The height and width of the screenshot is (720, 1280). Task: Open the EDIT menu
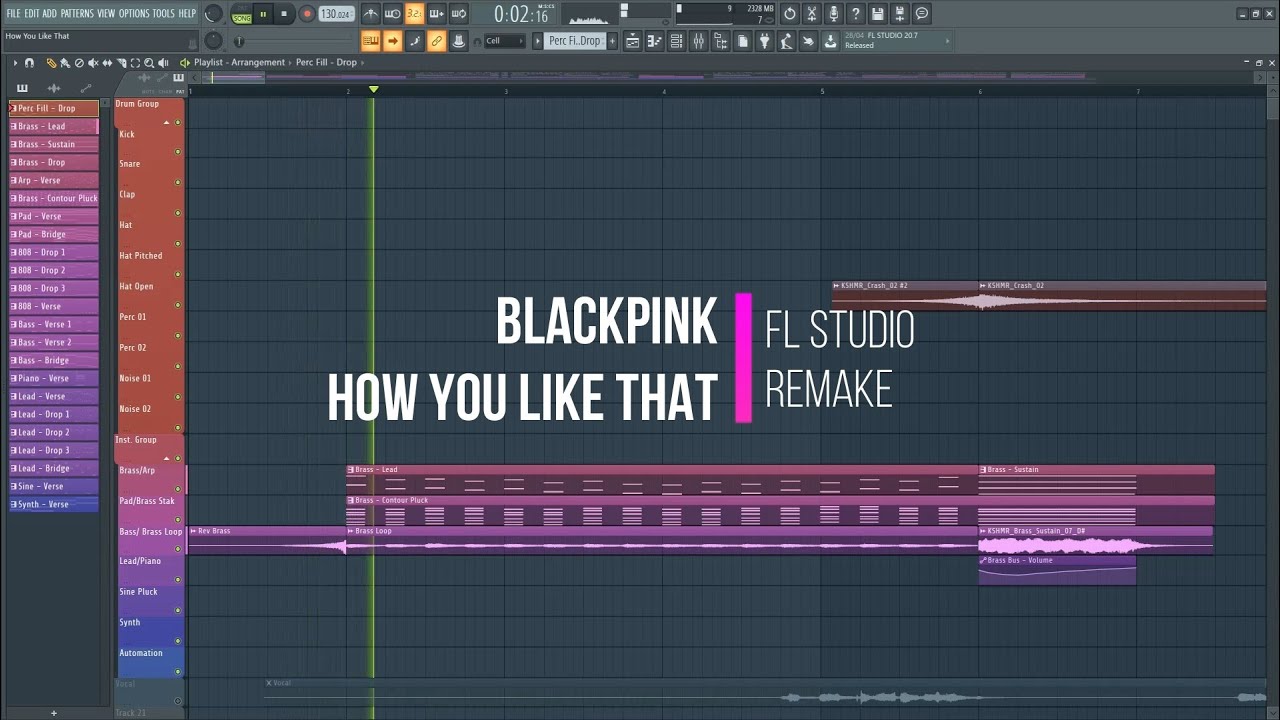32,13
